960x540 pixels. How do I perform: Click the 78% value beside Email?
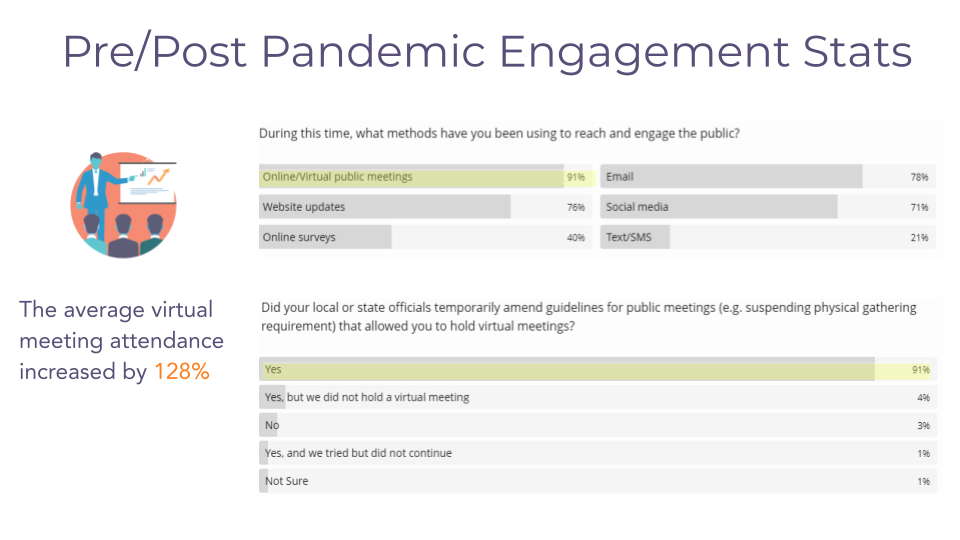[x=919, y=177]
